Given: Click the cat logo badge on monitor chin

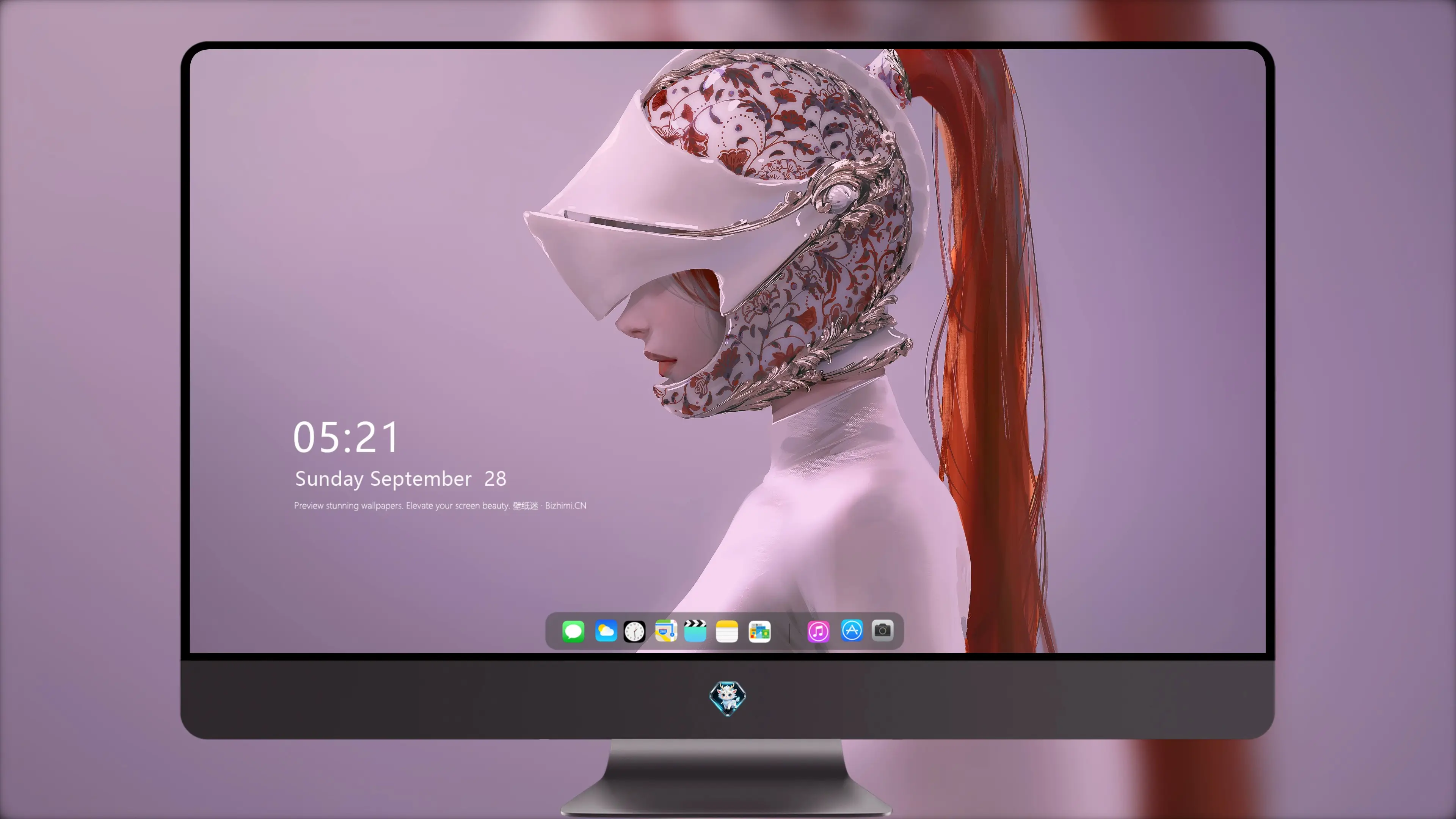Looking at the screenshot, I should click(x=728, y=698).
